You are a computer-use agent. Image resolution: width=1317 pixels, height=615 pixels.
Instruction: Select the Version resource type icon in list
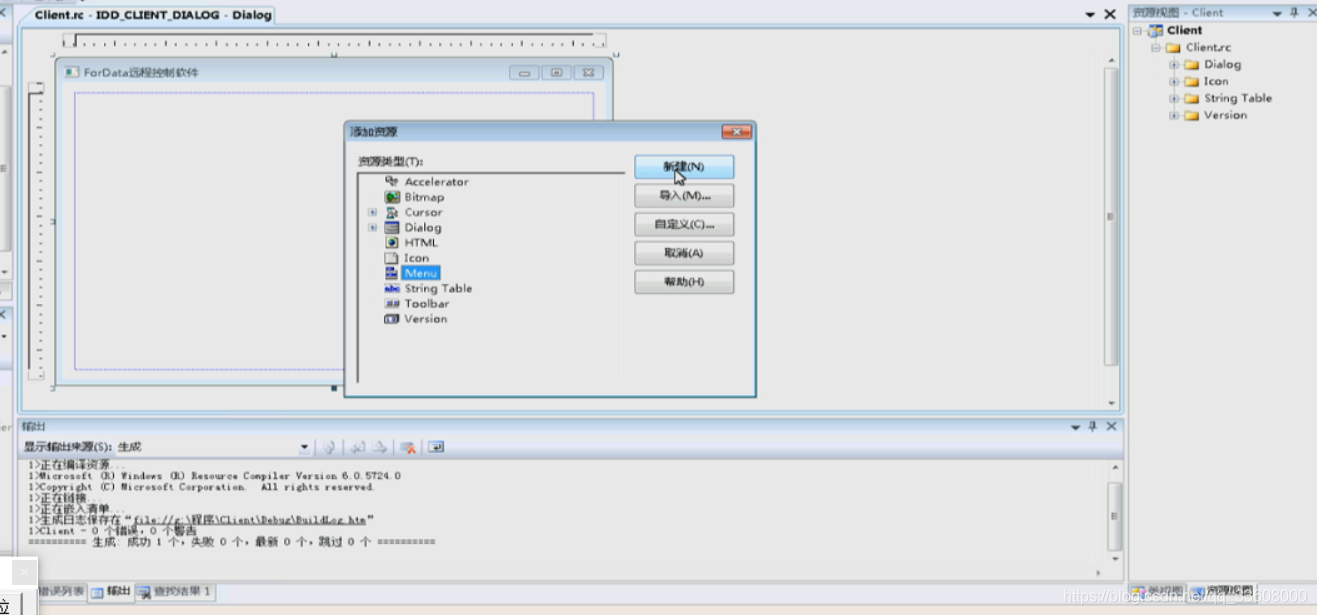pyautogui.click(x=392, y=319)
